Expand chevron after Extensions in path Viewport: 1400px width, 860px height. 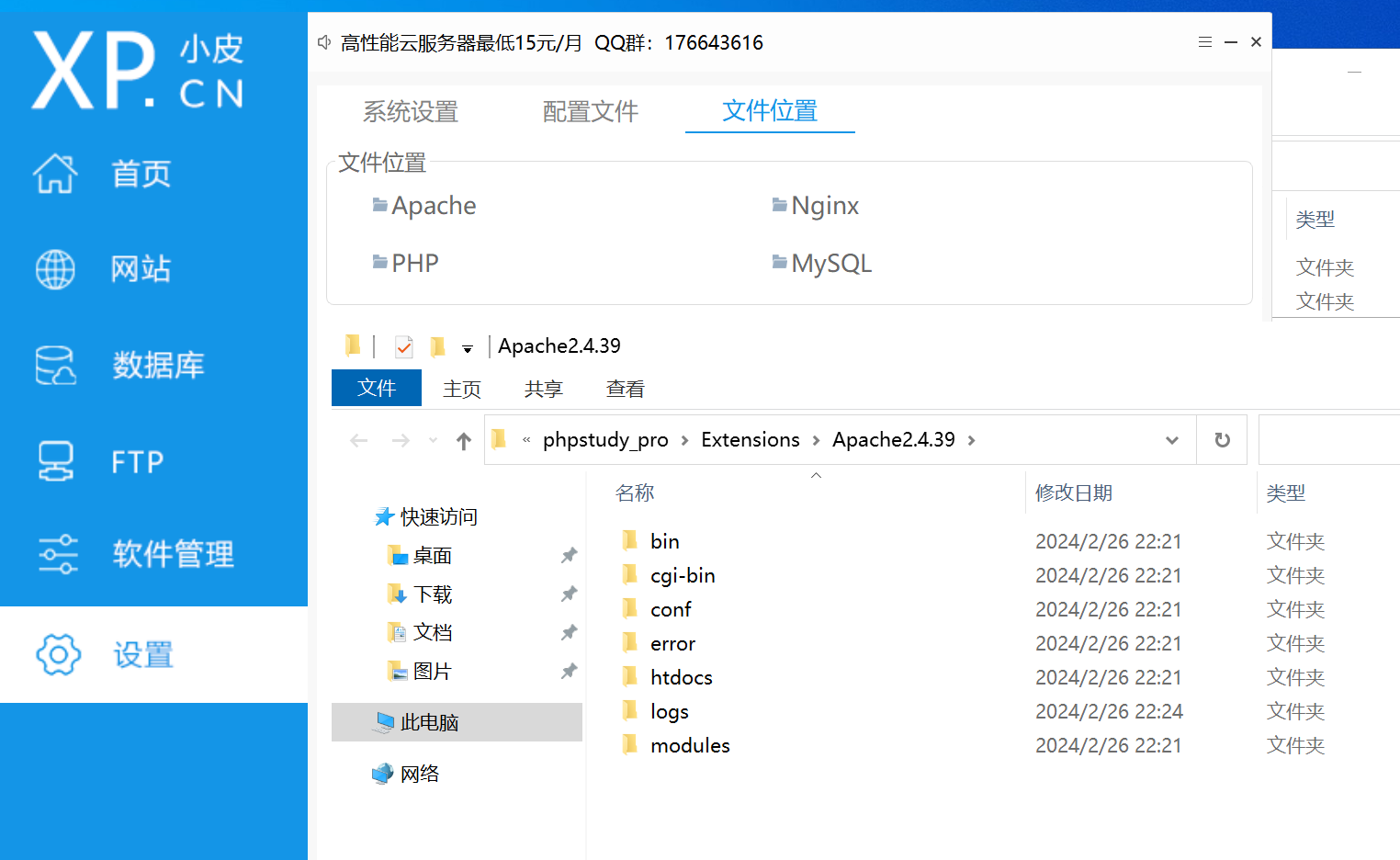[x=816, y=441]
